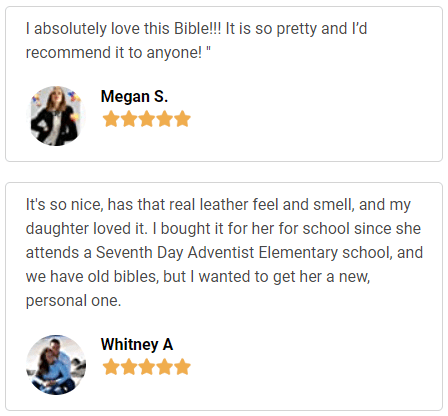This screenshot has height=416, width=448.
Task: Click first star in Megan S. rating
Action: [x=111, y=119]
